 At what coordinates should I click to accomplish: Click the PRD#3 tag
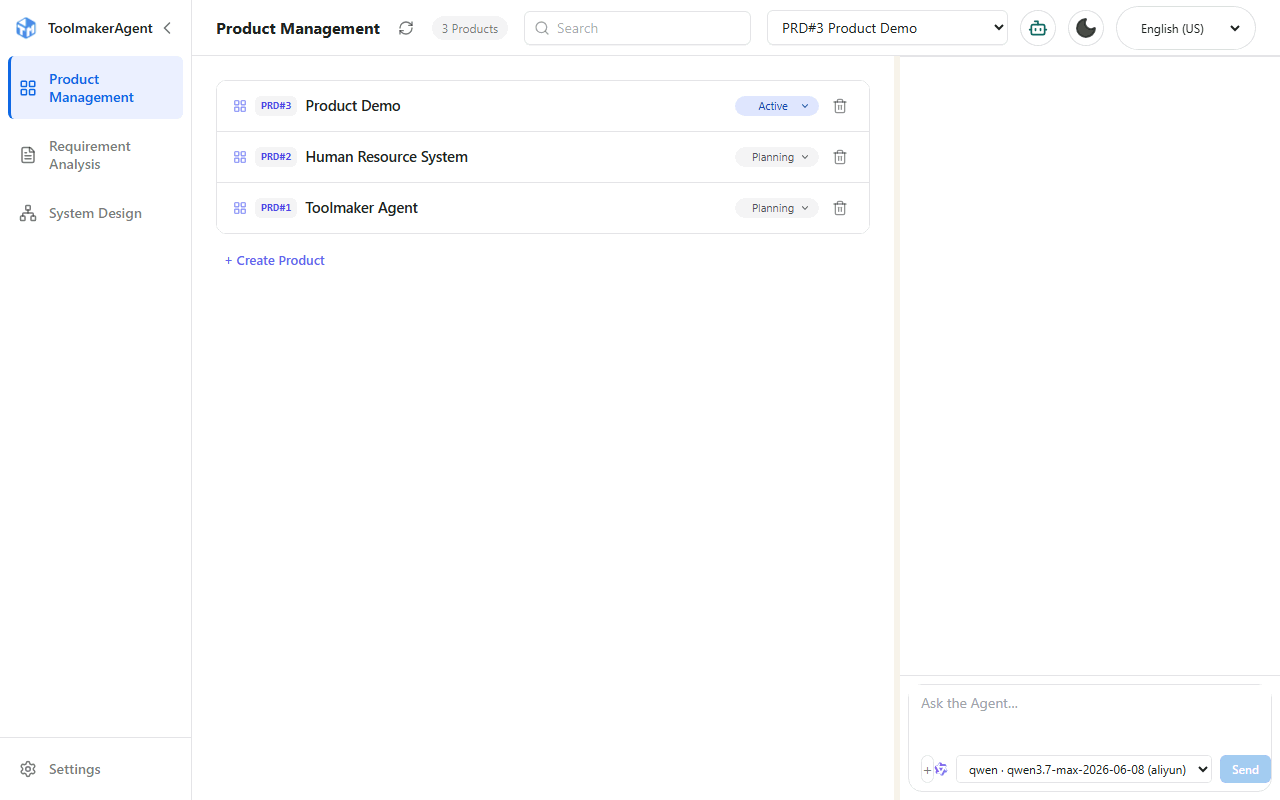tap(276, 106)
